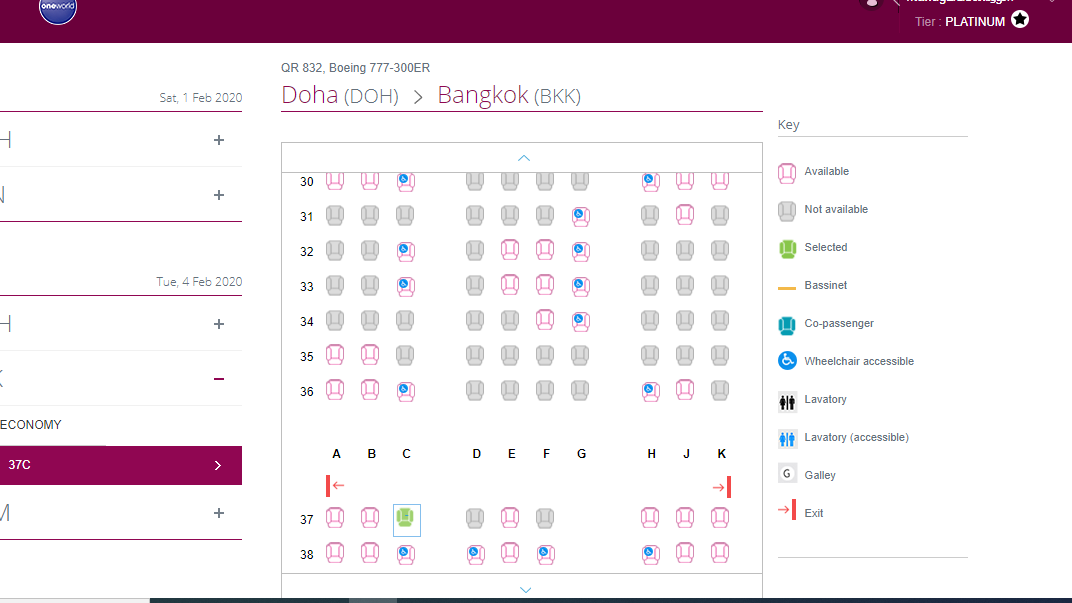This screenshot has width=1072, height=603.
Task: Click the Wheelchair accessible key icon
Action: (x=787, y=360)
